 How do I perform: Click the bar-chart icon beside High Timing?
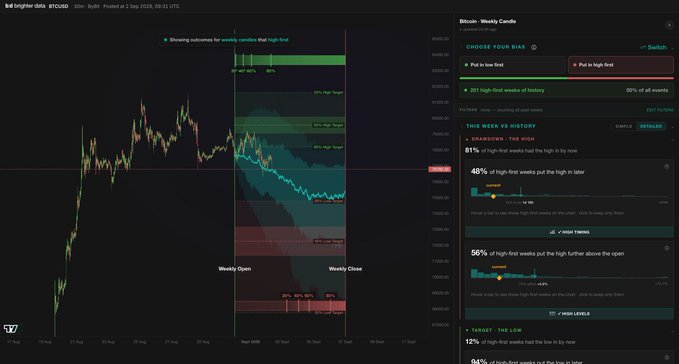coord(552,232)
